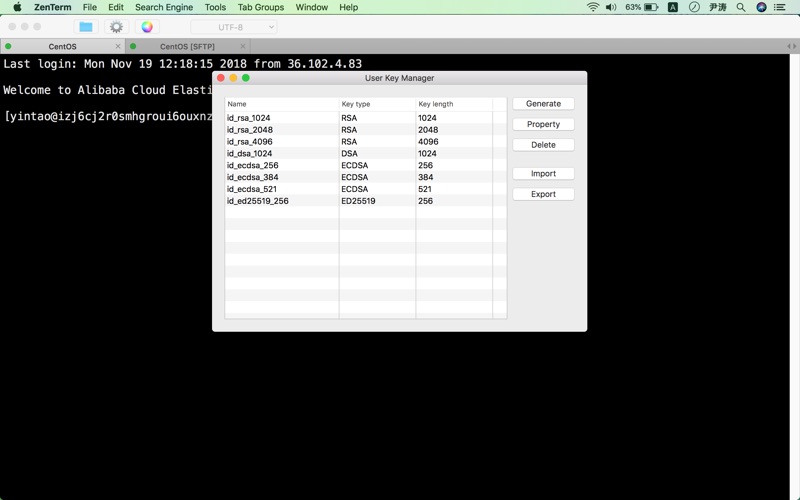This screenshot has height=500, width=800.
Task: Close the CentOS tab with its X
Action: (x=118, y=46)
